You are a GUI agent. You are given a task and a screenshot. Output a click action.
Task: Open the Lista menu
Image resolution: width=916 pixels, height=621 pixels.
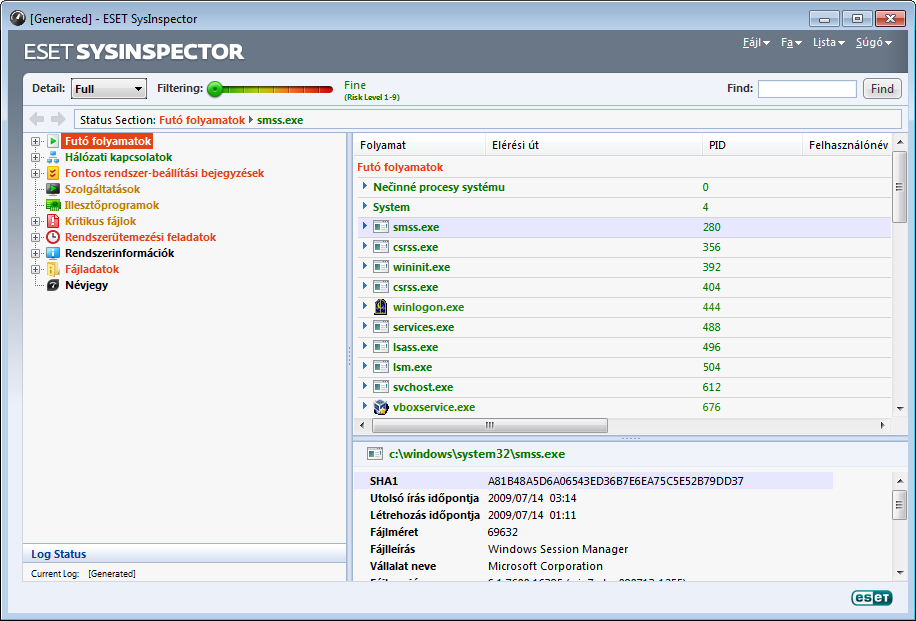coord(828,42)
